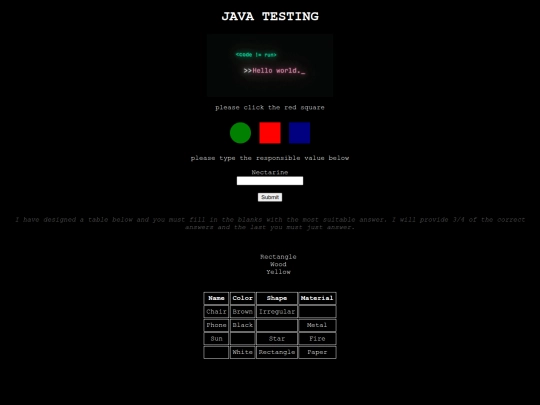Submit the typed value

(270, 197)
